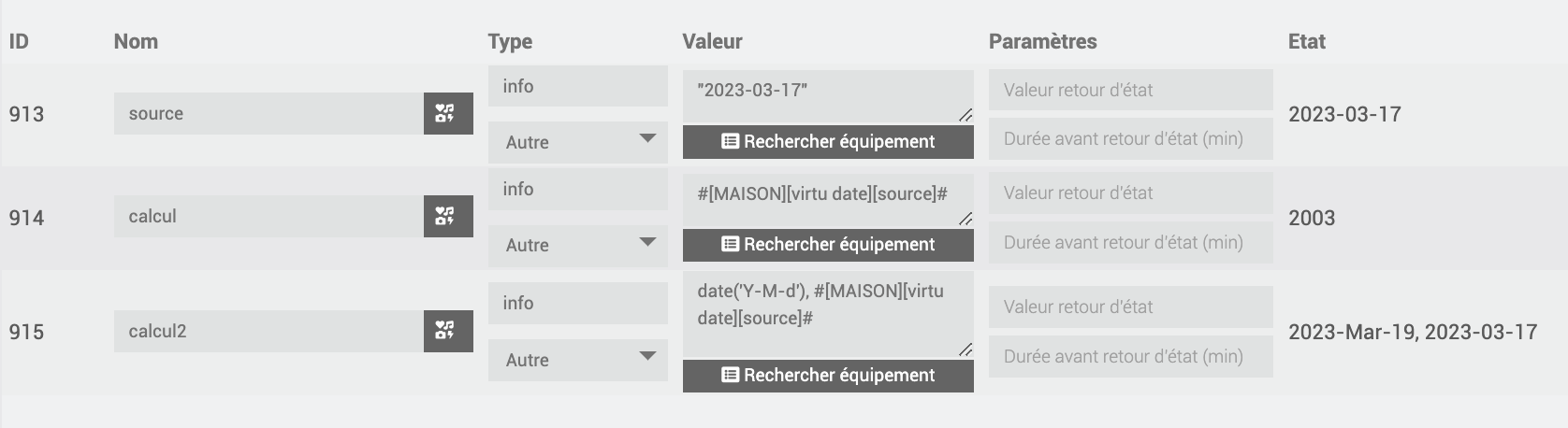1568x428 pixels.
Task: Click Rechercher équipement for command 915
Action: tap(828, 376)
